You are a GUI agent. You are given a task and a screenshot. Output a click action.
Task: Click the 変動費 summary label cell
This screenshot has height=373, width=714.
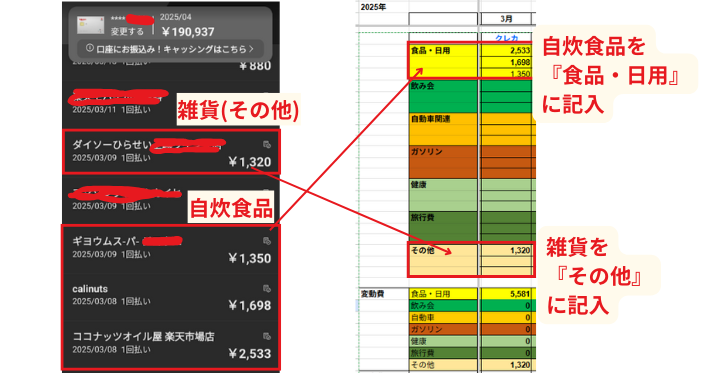[x=382, y=294]
